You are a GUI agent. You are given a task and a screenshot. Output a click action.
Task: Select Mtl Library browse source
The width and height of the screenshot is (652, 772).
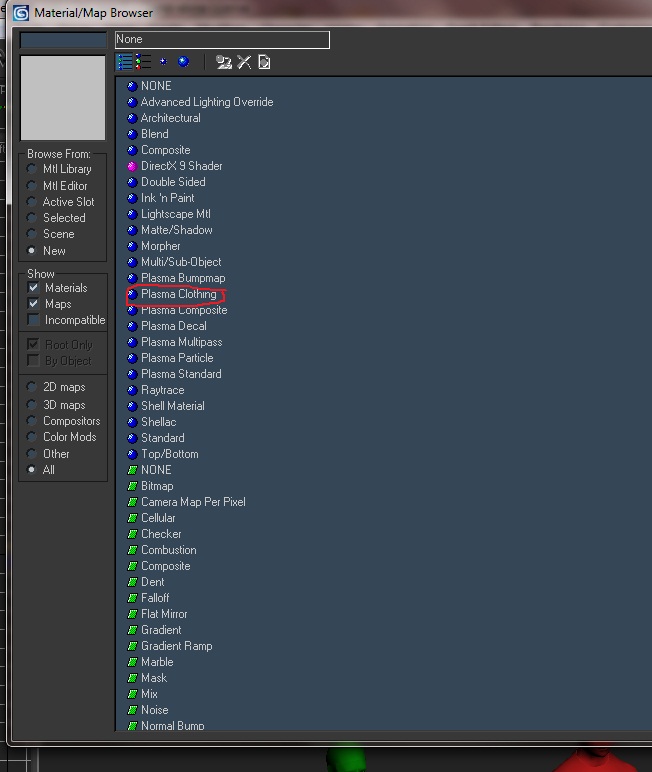point(32,169)
